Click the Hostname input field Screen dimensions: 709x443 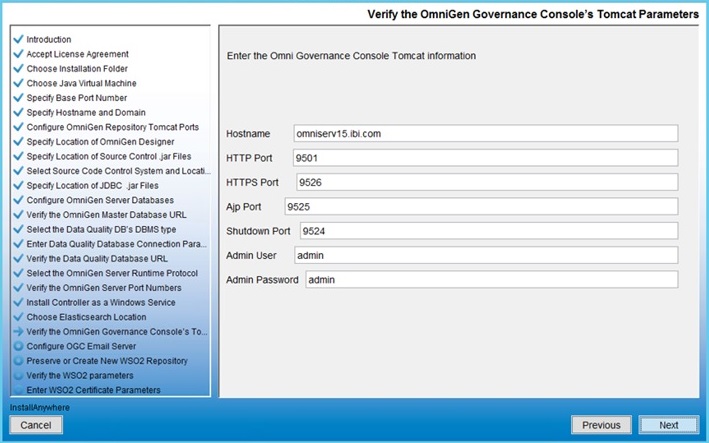(x=486, y=133)
